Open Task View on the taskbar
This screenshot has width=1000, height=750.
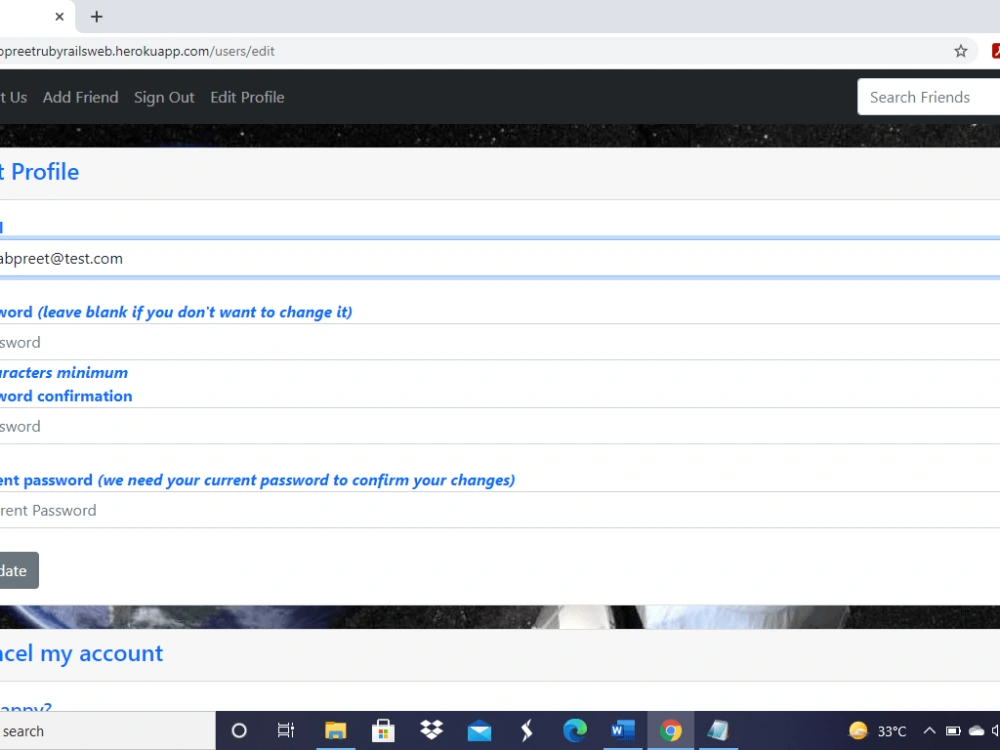(286, 731)
